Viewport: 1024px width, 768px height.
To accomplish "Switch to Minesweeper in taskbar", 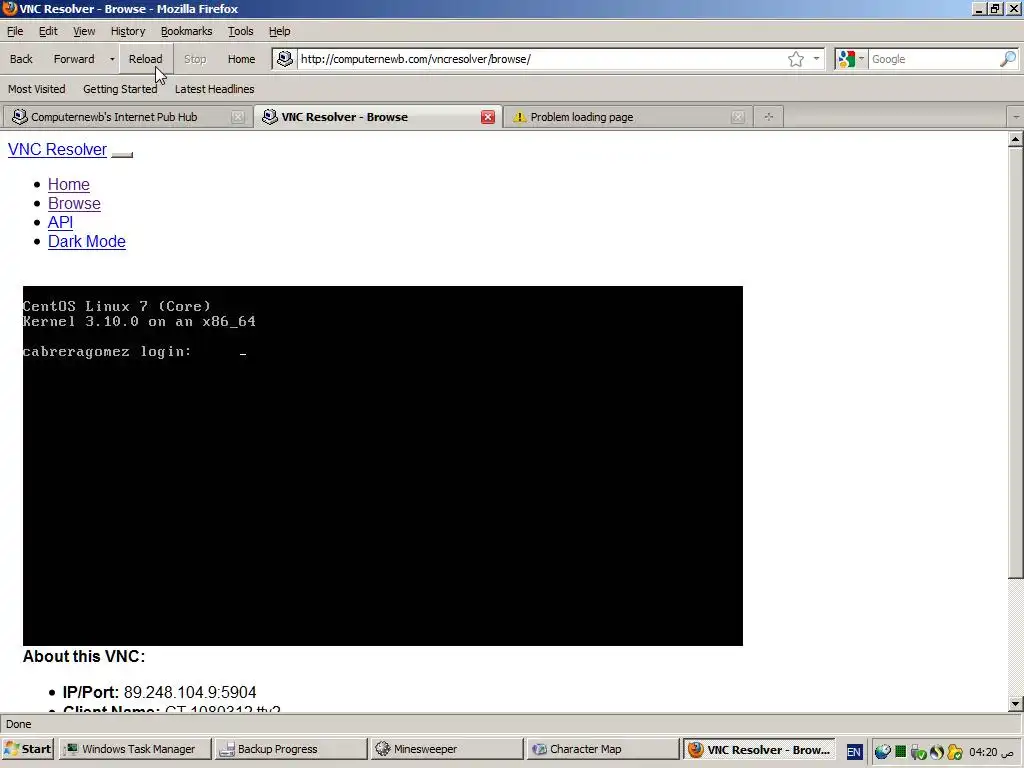I will 447,749.
